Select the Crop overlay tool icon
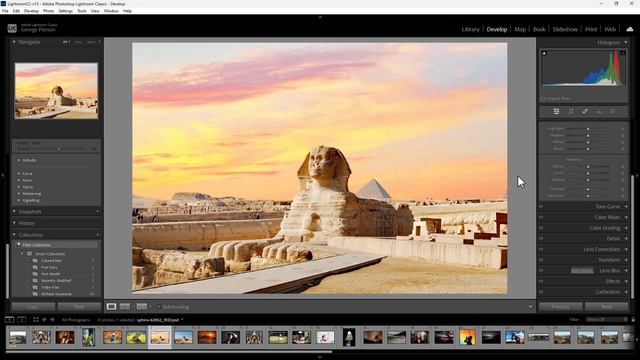The width and height of the screenshot is (640, 360). (571, 111)
